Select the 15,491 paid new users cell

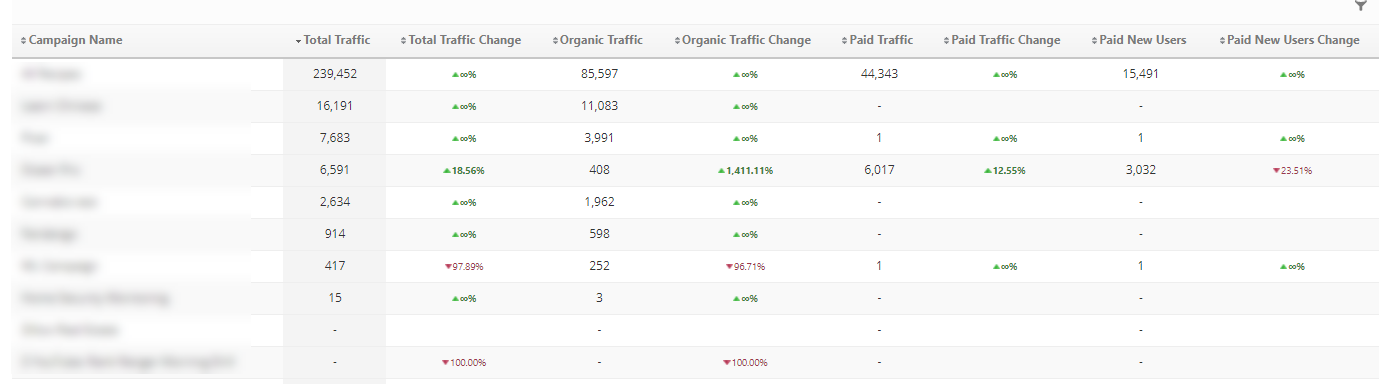click(1140, 74)
